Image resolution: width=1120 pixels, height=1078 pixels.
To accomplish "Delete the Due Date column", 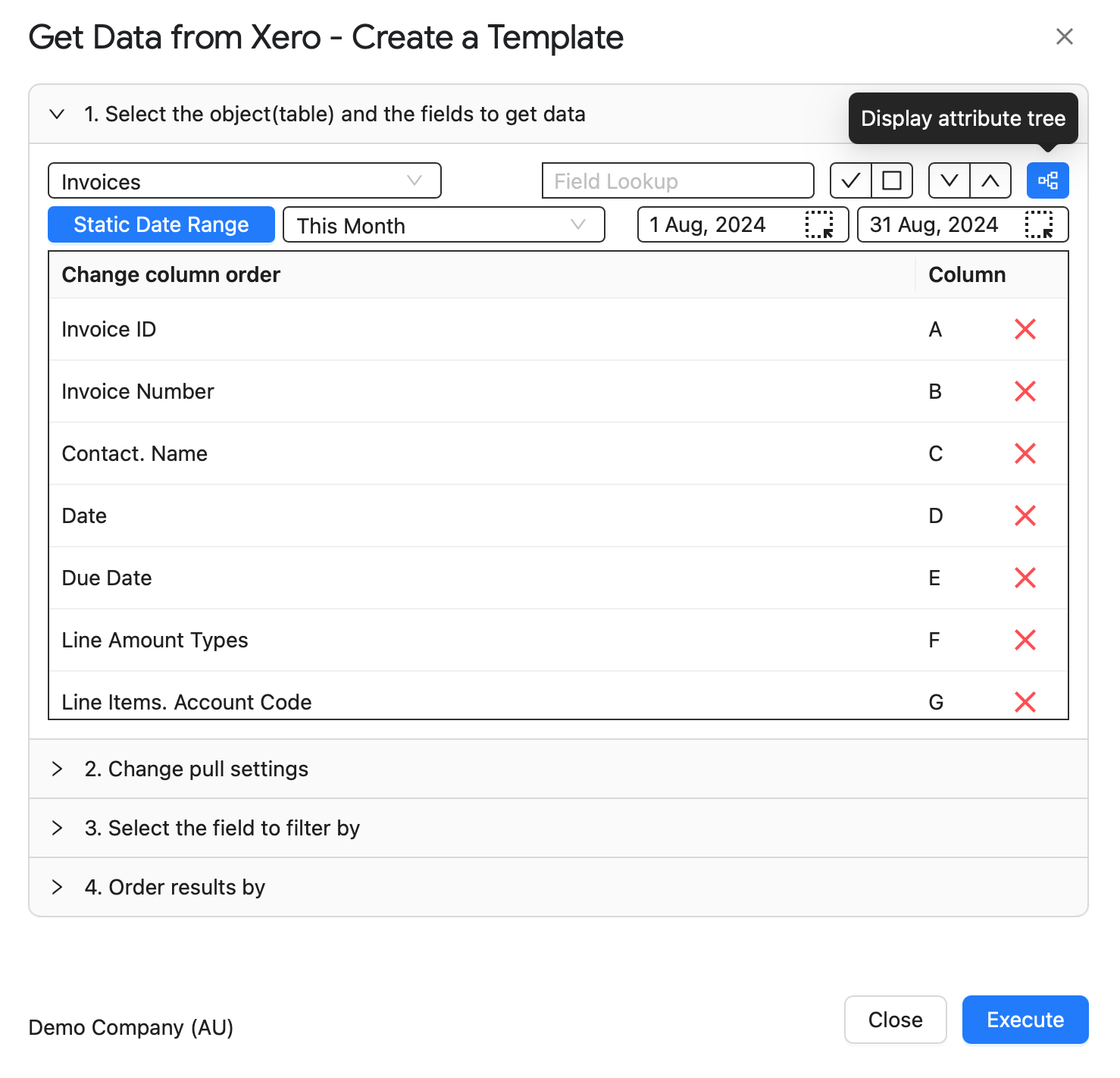I will (x=1025, y=578).
